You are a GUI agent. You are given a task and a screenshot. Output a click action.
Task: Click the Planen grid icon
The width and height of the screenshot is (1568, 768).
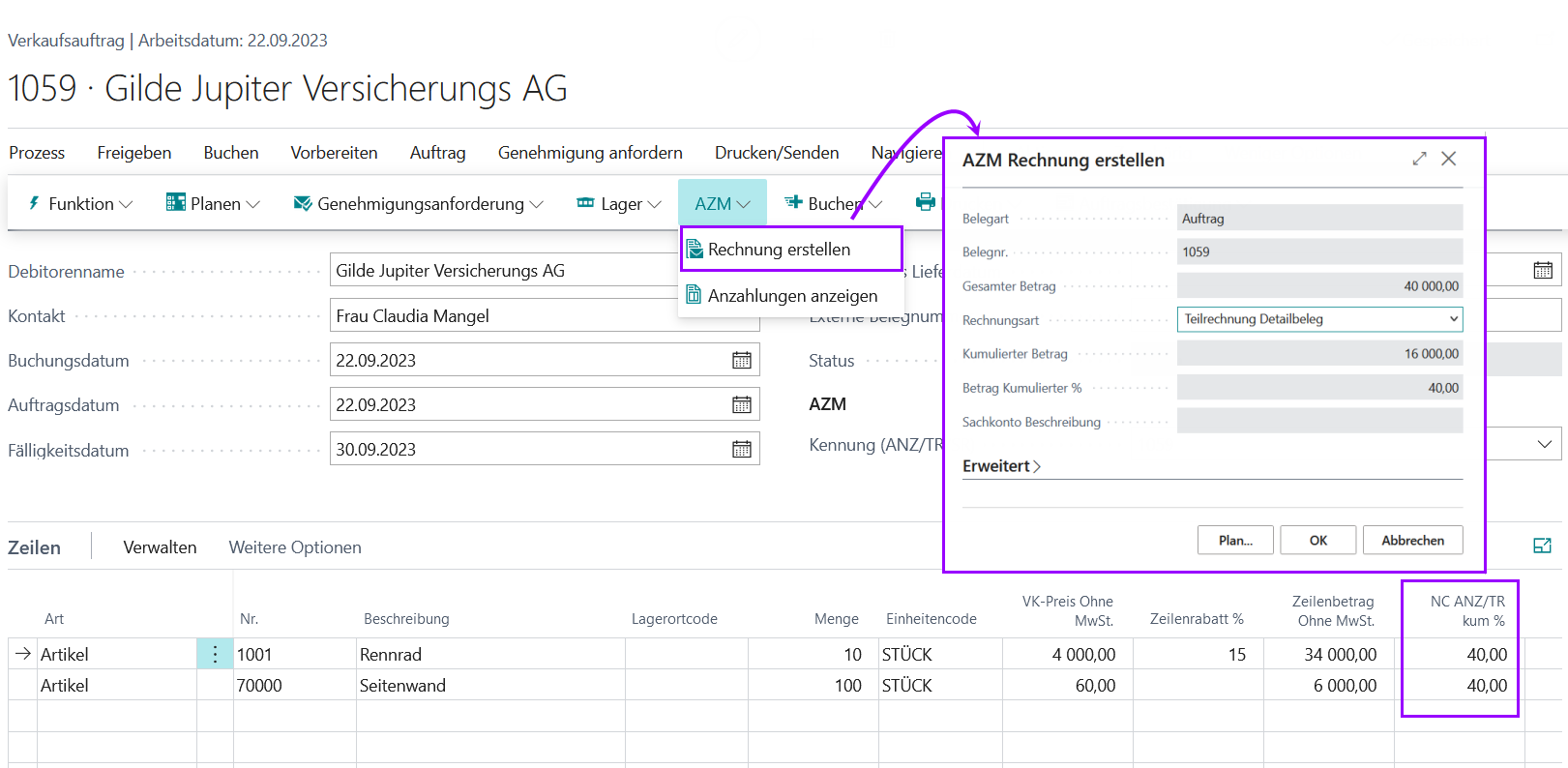[x=175, y=202]
